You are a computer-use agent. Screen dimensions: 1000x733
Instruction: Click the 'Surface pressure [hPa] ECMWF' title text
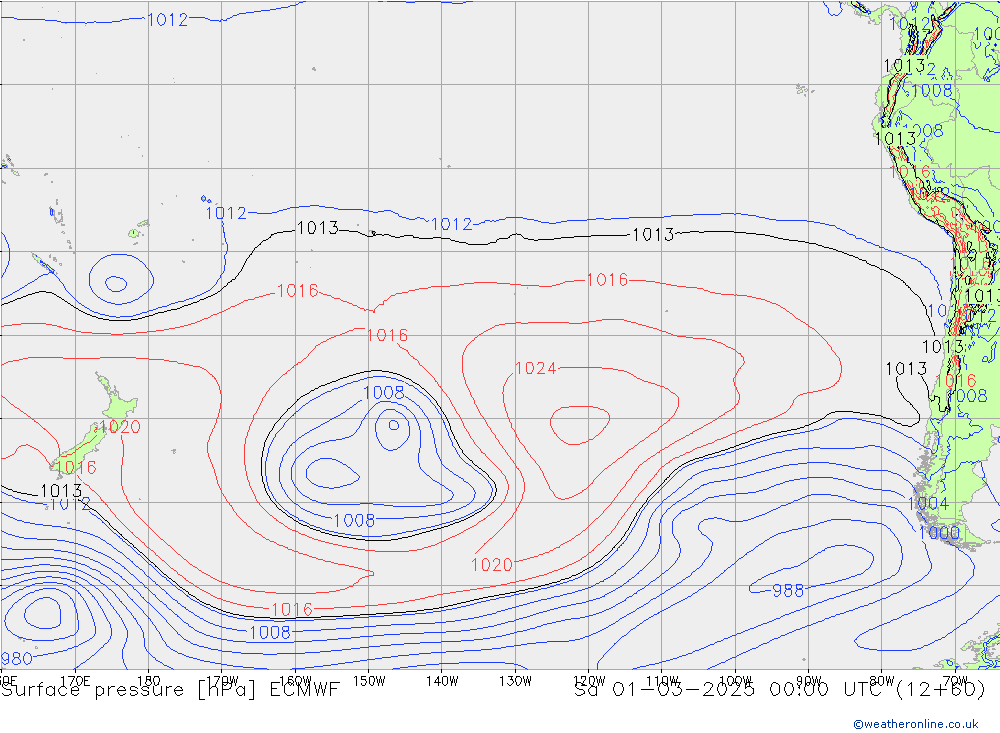[170, 690]
